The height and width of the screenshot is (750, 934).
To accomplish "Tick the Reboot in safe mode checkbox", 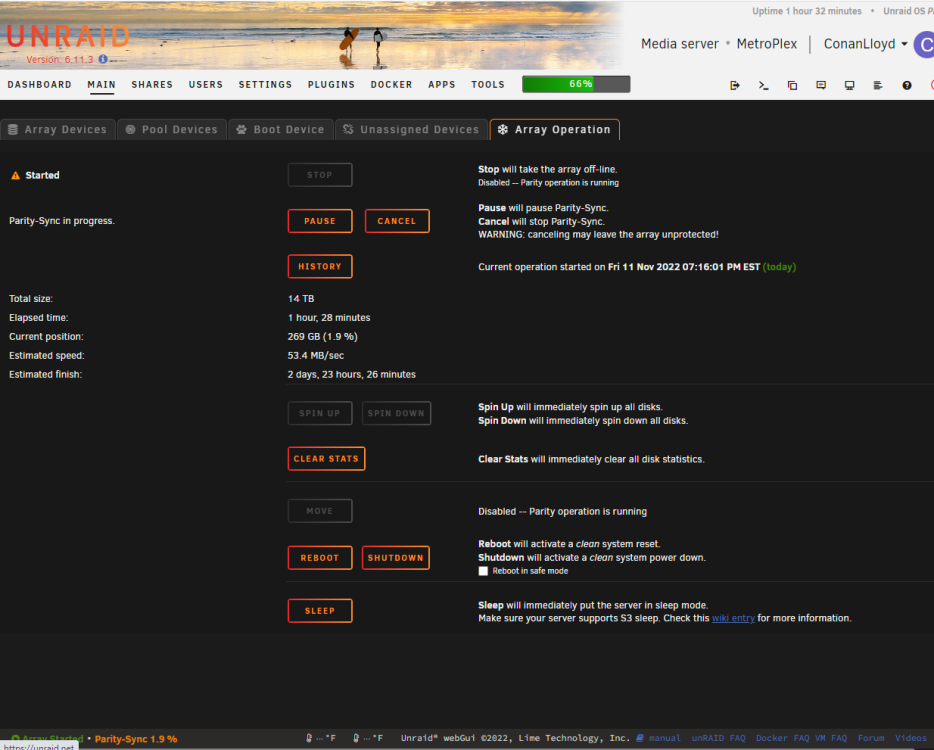I will tap(483, 571).
